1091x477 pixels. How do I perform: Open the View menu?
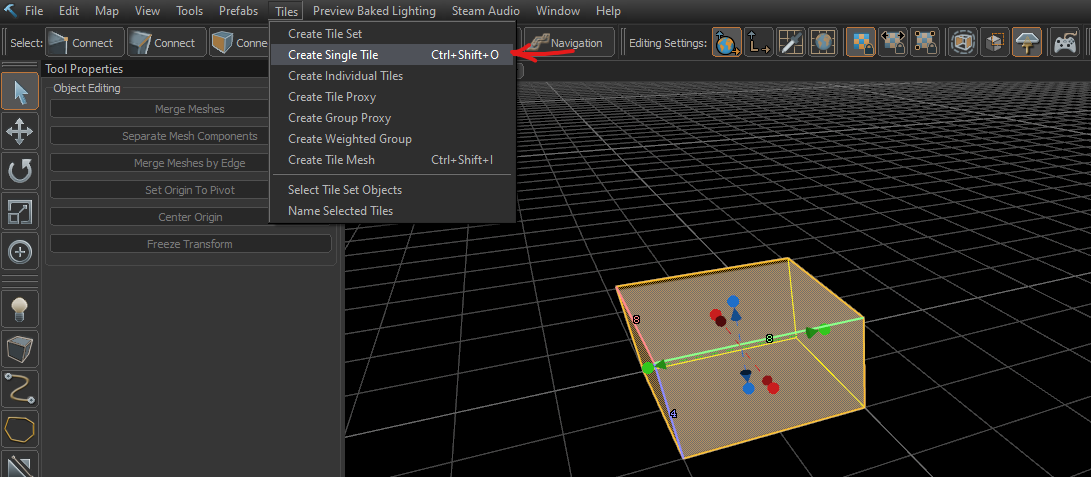coord(147,11)
